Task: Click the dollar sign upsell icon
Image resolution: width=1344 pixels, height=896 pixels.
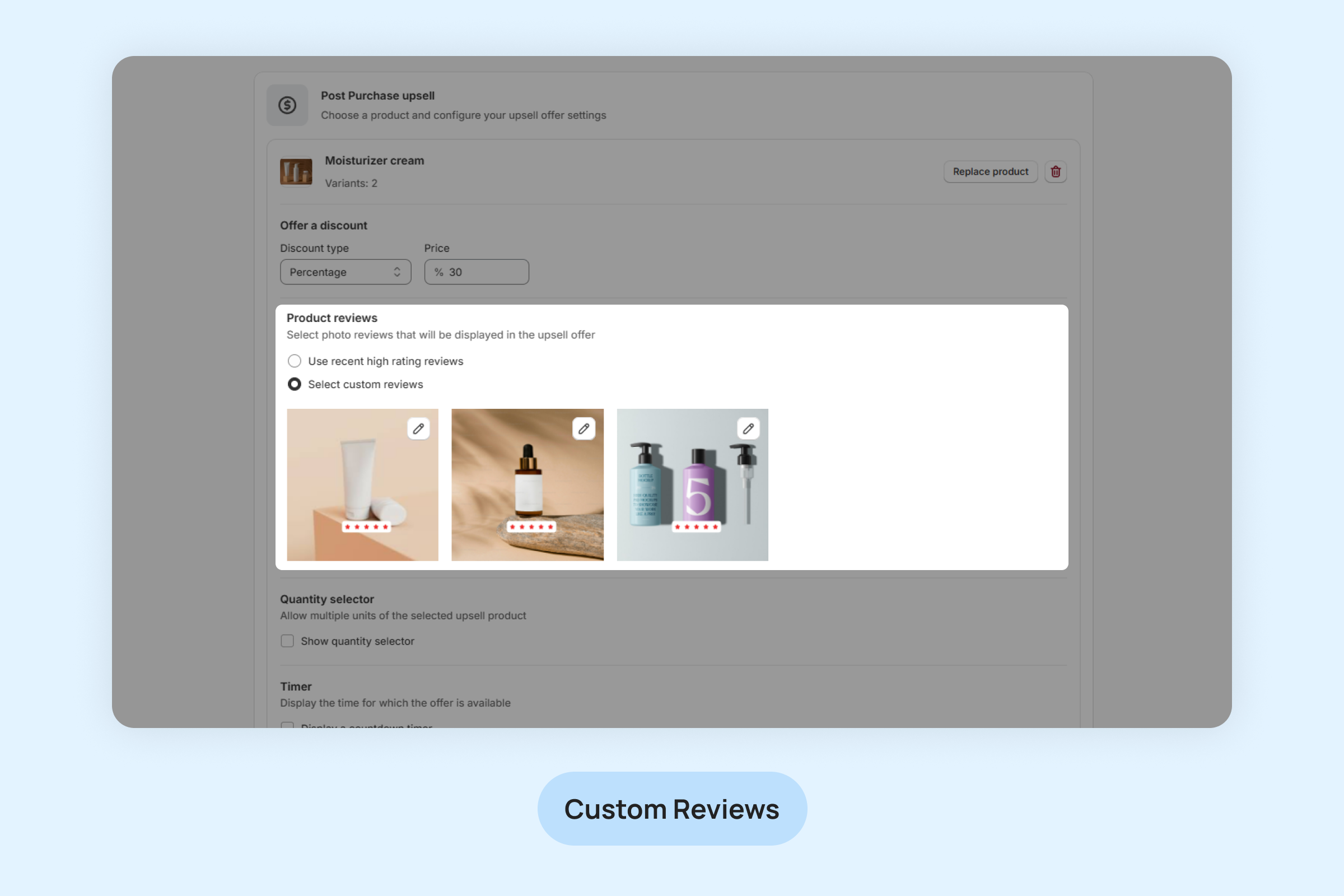Action: [287, 105]
